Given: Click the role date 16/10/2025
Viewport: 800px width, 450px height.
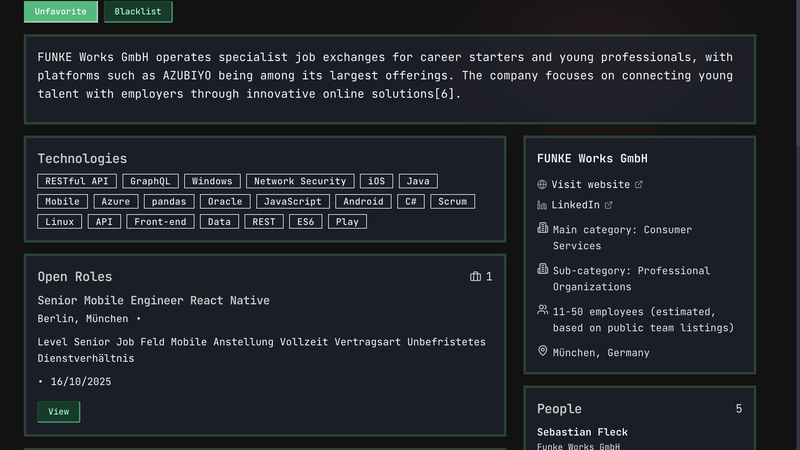Looking at the screenshot, I should coord(81,382).
